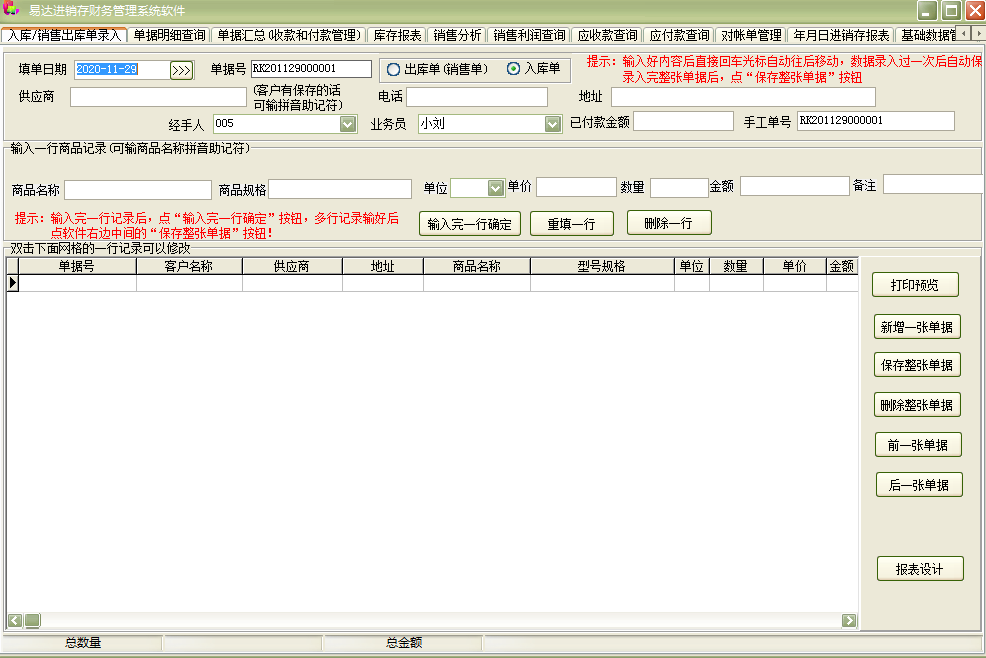Click the grid scrollbar right arrow
Screen dimensions: 986x658
[849, 620]
